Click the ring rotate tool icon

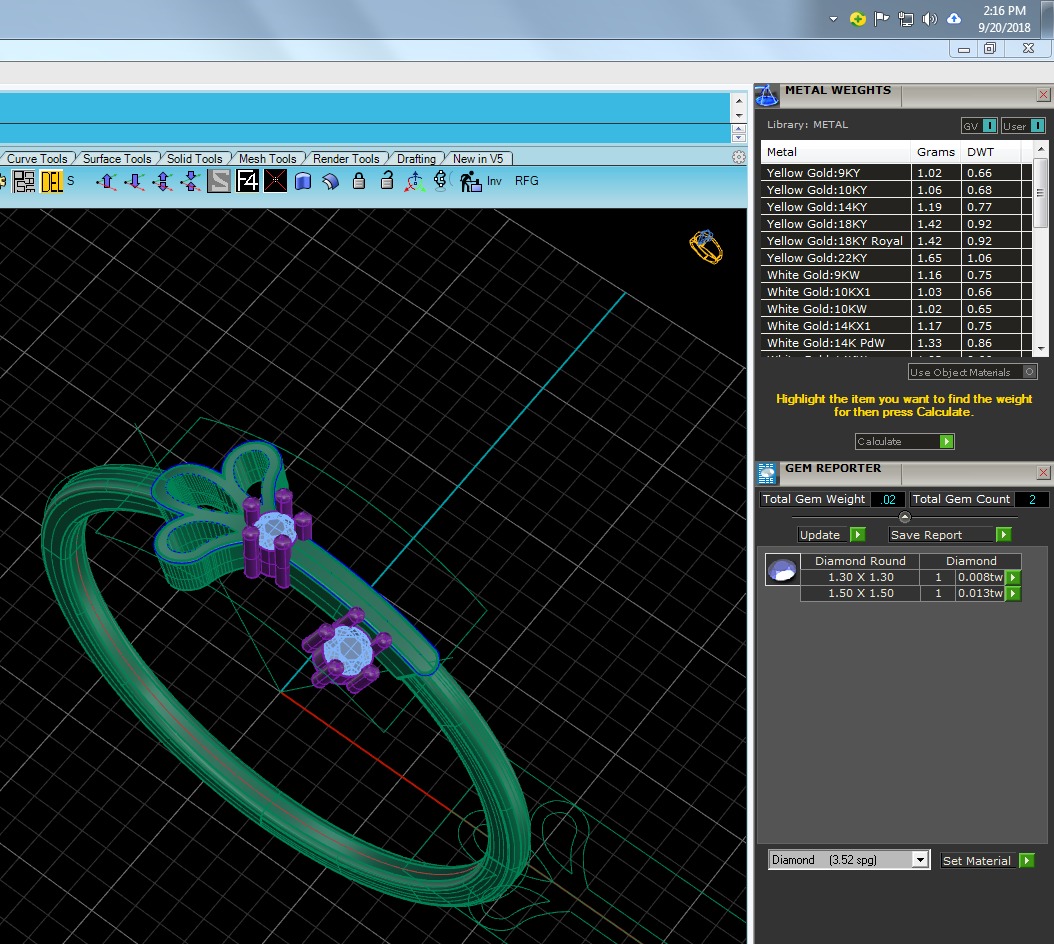coord(440,180)
